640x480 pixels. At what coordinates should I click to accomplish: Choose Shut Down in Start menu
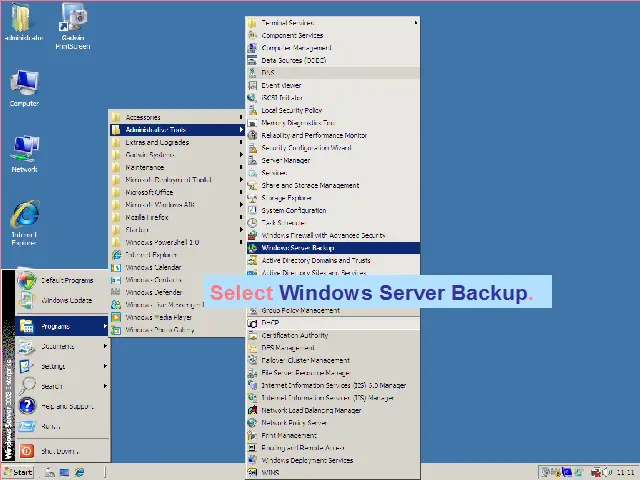[x=63, y=451]
